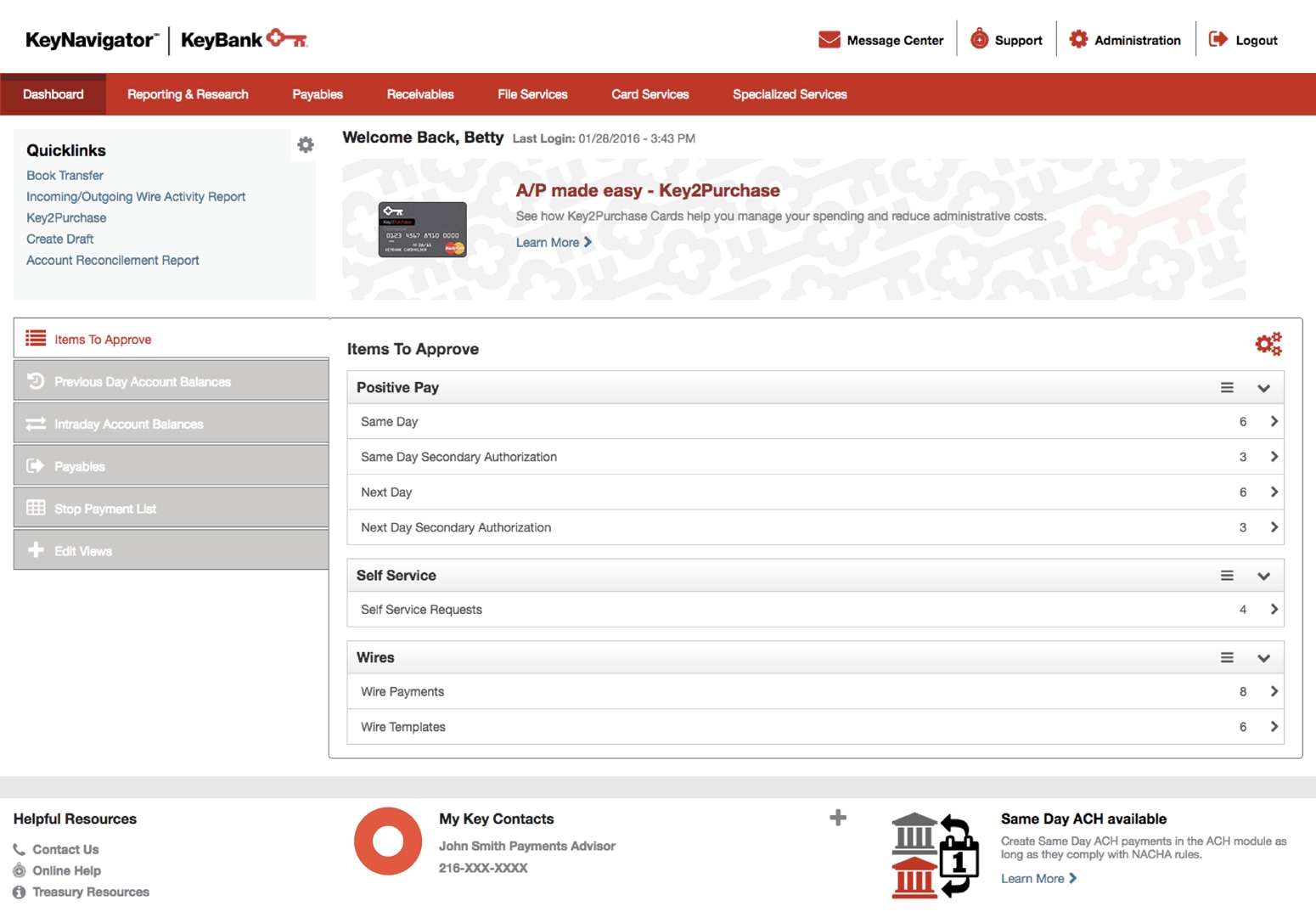
Task: Open Next Day Secondary Authorization chevron
Action: point(1274,527)
